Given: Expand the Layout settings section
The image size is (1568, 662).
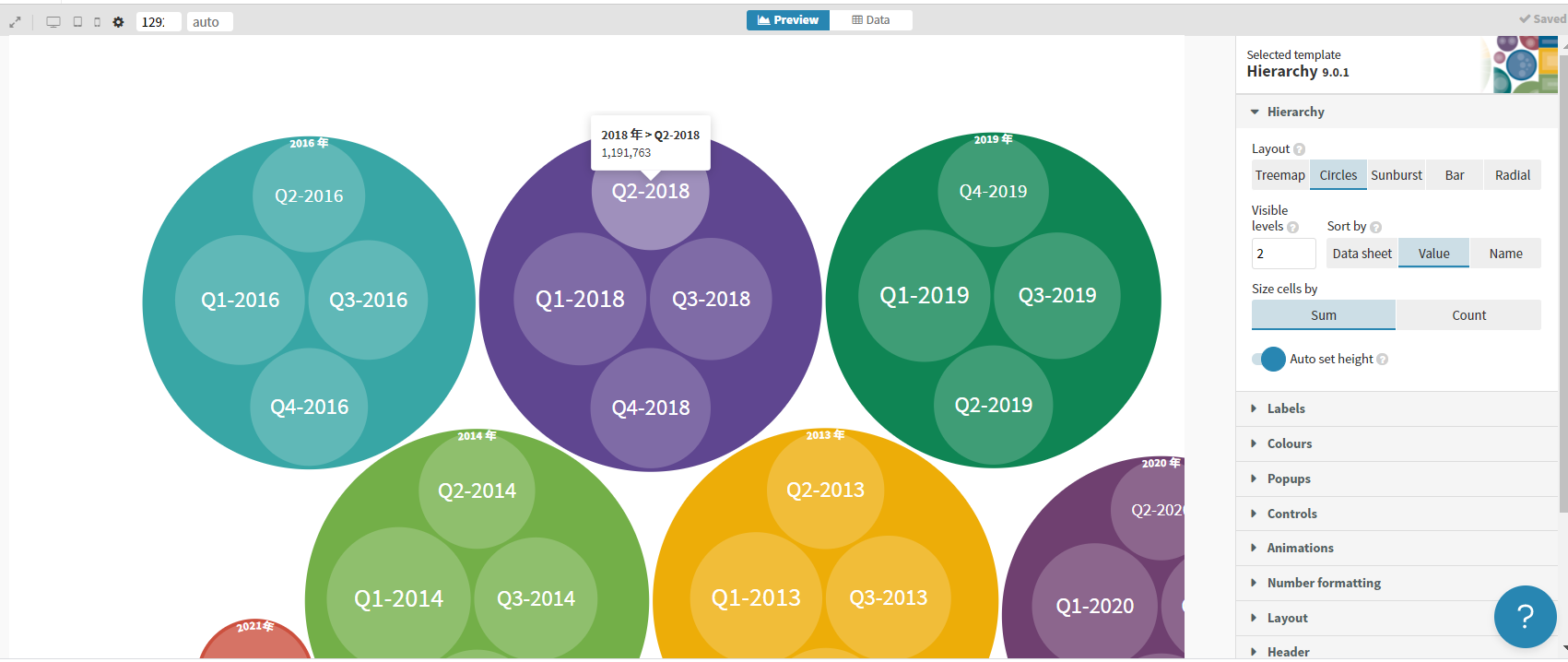Looking at the screenshot, I should [x=1397, y=618].
